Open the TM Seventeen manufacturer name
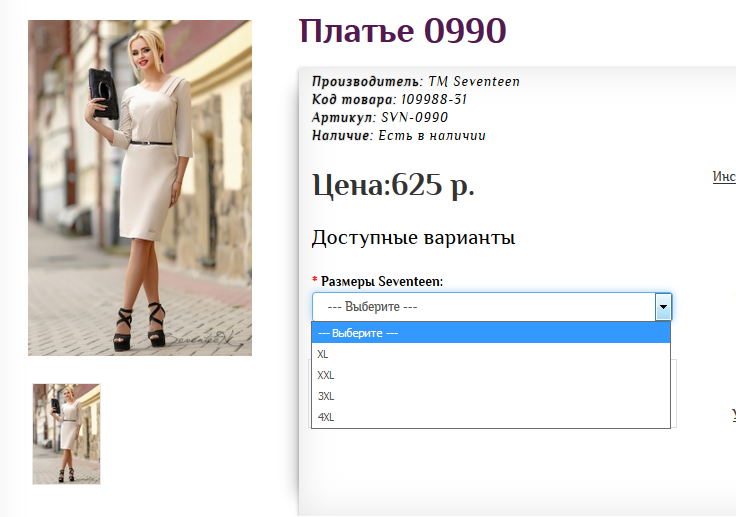 tap(473, 82)
